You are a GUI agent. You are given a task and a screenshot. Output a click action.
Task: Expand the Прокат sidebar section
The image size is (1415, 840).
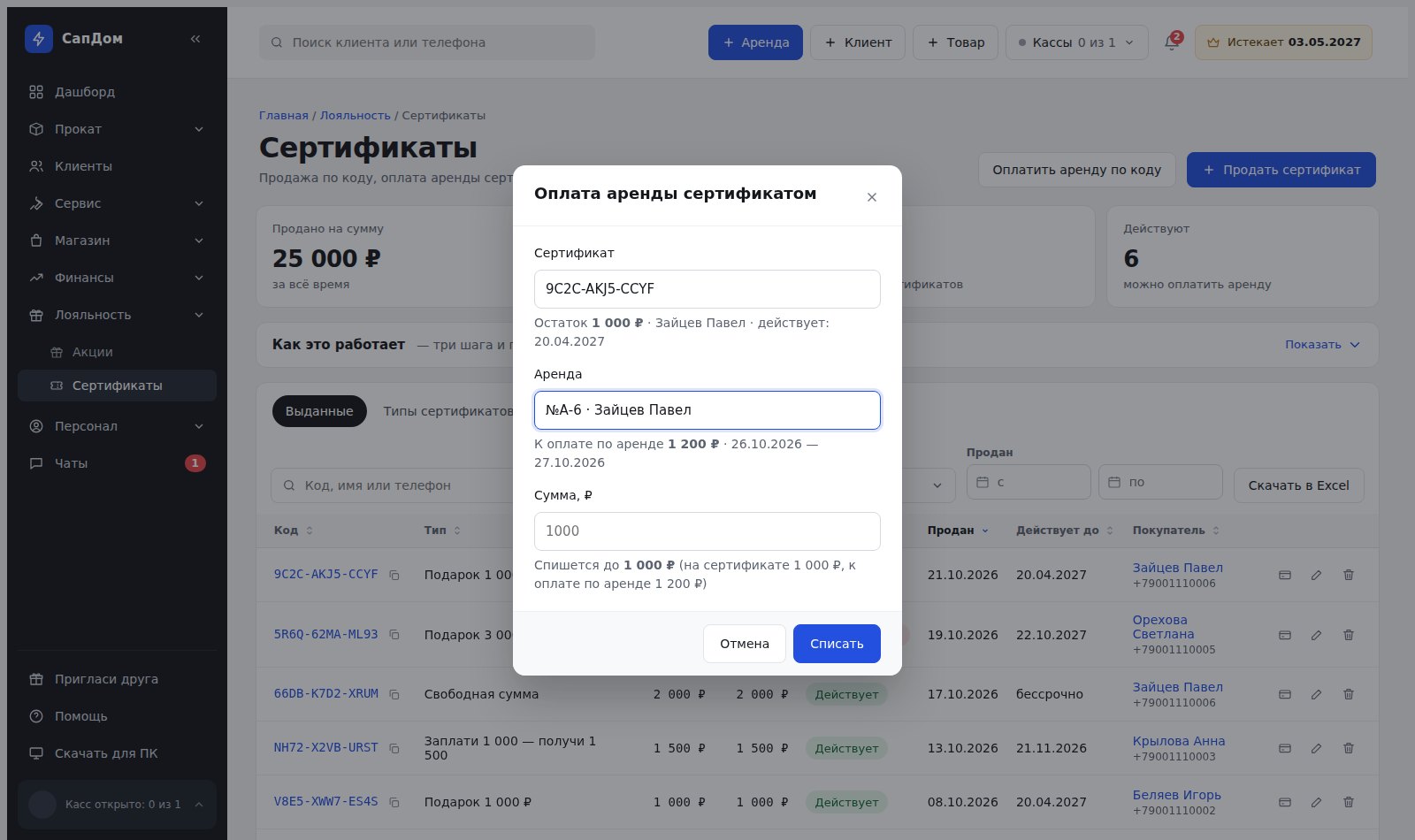(x=117, y=129)
